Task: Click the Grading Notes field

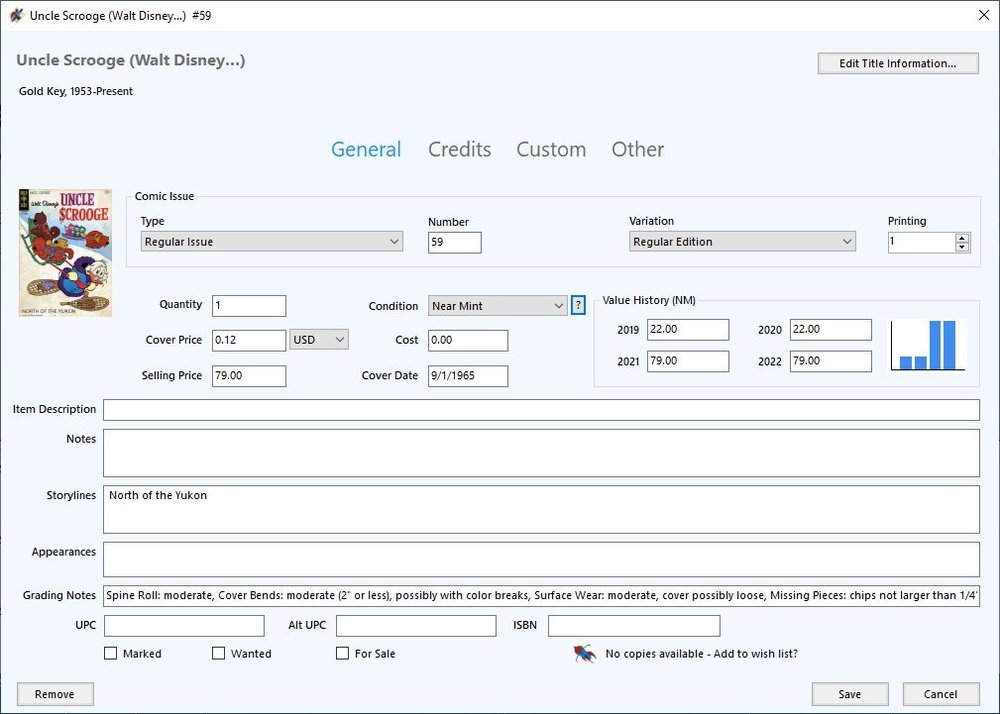Action: tap(541, 595)
